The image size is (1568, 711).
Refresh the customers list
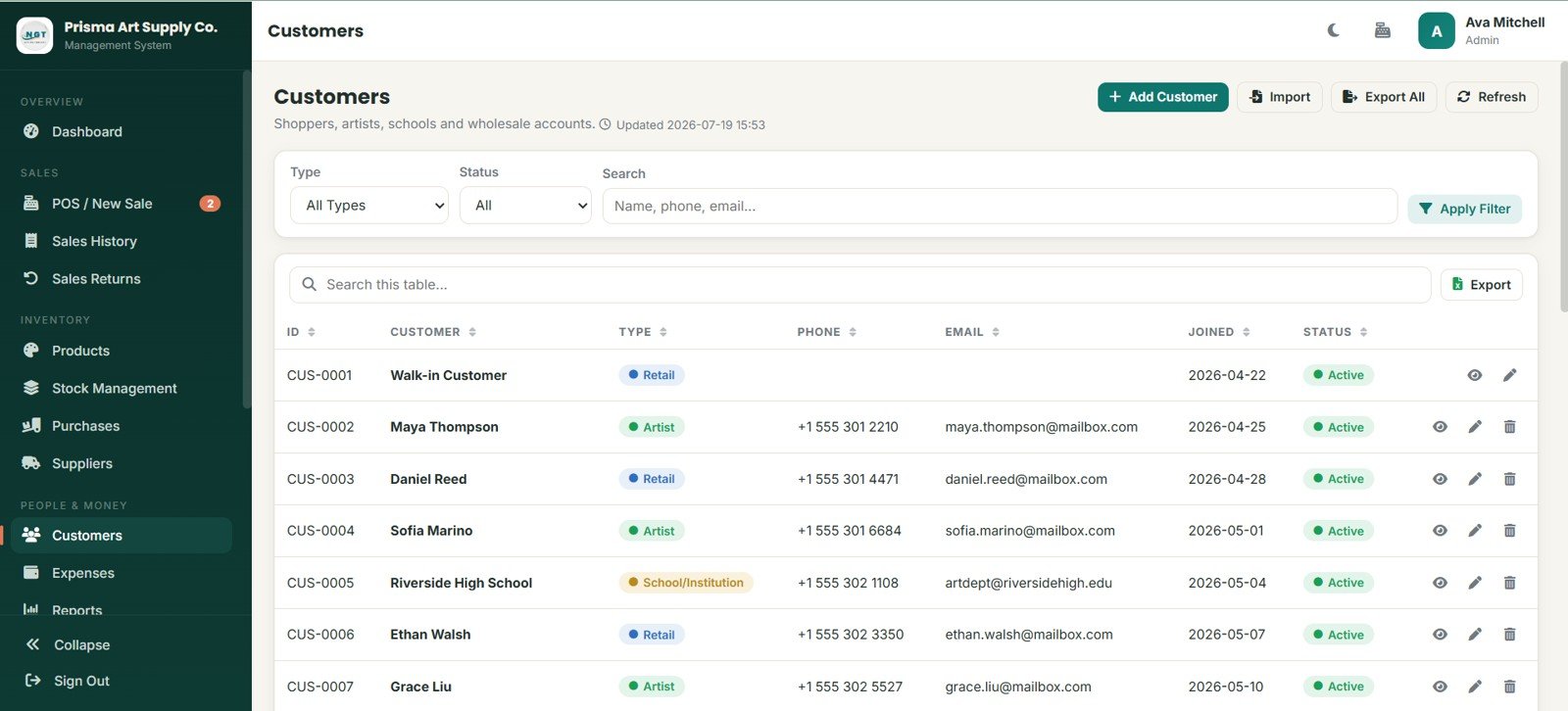click(1492, 97)
